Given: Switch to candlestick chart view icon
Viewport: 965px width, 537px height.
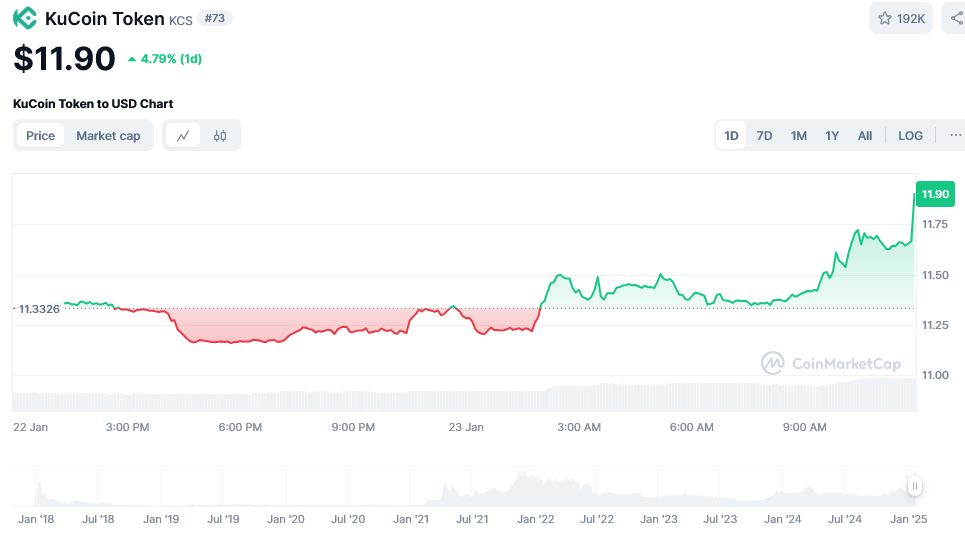Looking at the screenshot, I should point(220,136).
